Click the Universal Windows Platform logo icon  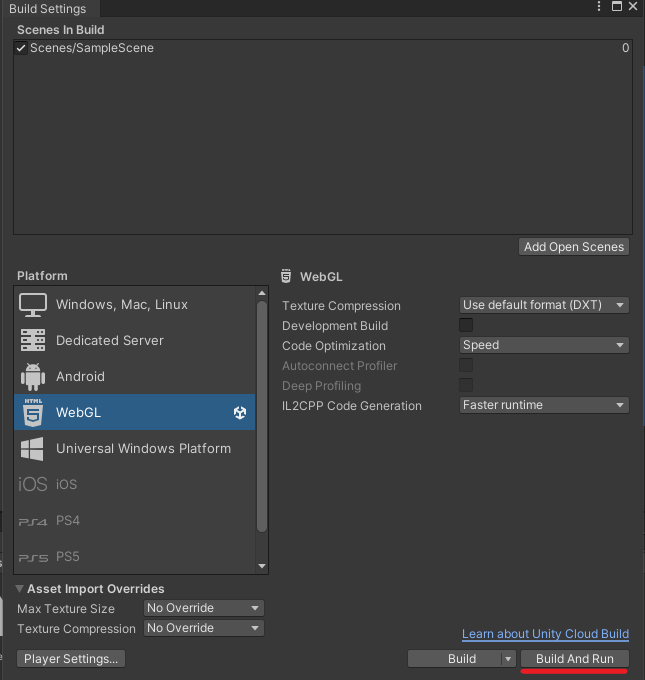32,448
